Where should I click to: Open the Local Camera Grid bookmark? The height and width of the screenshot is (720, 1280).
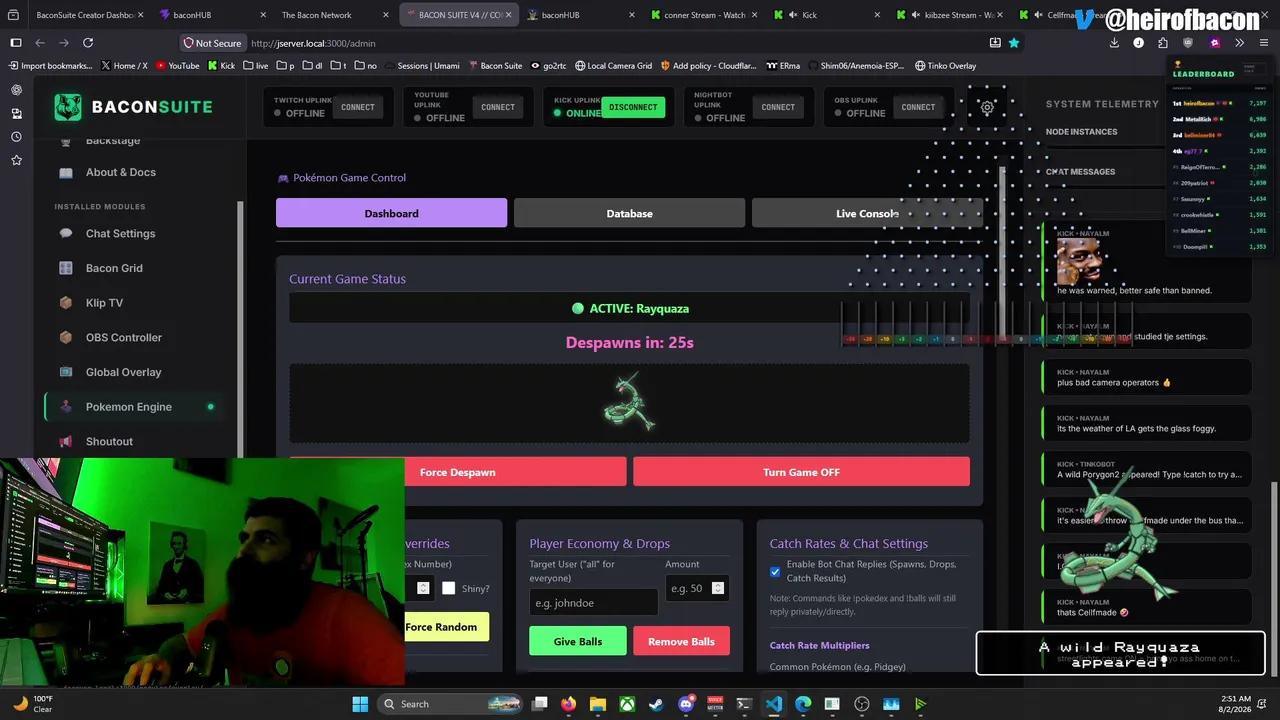pyautogui.click(x=613, y=66)
